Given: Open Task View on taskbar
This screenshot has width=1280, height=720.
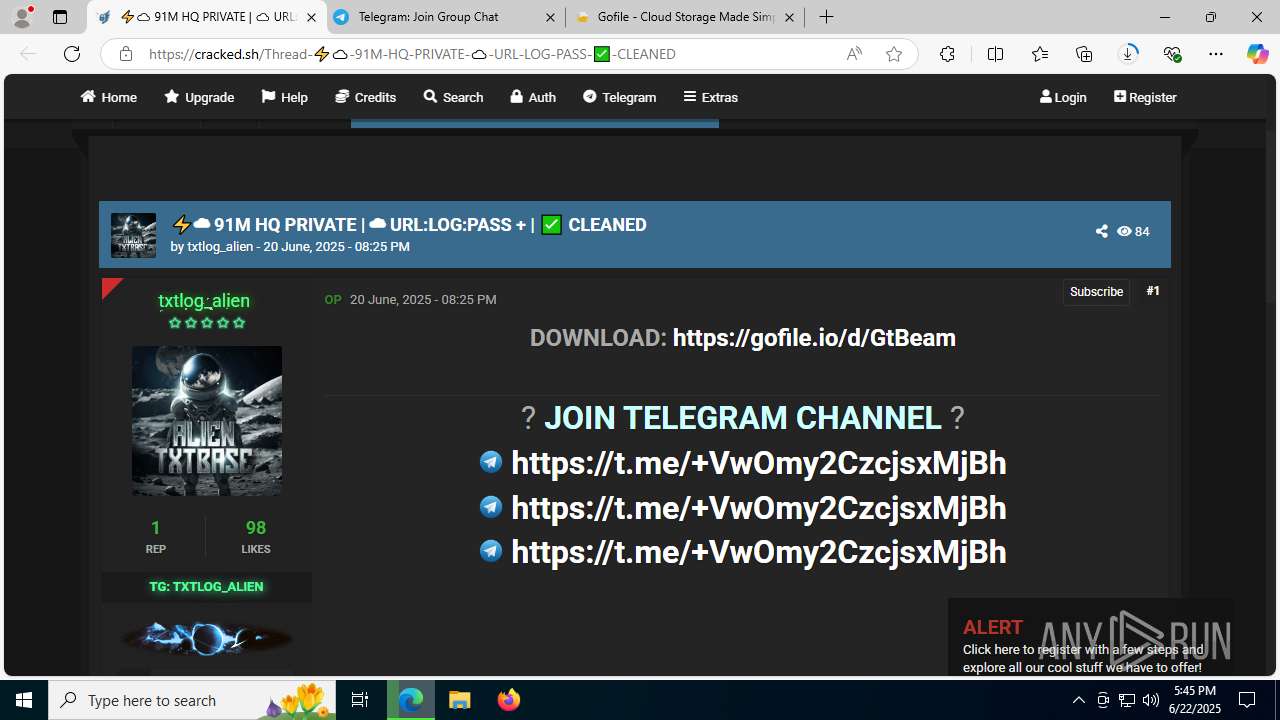Looking at the screenshot, I should click(x=360, y=700).
